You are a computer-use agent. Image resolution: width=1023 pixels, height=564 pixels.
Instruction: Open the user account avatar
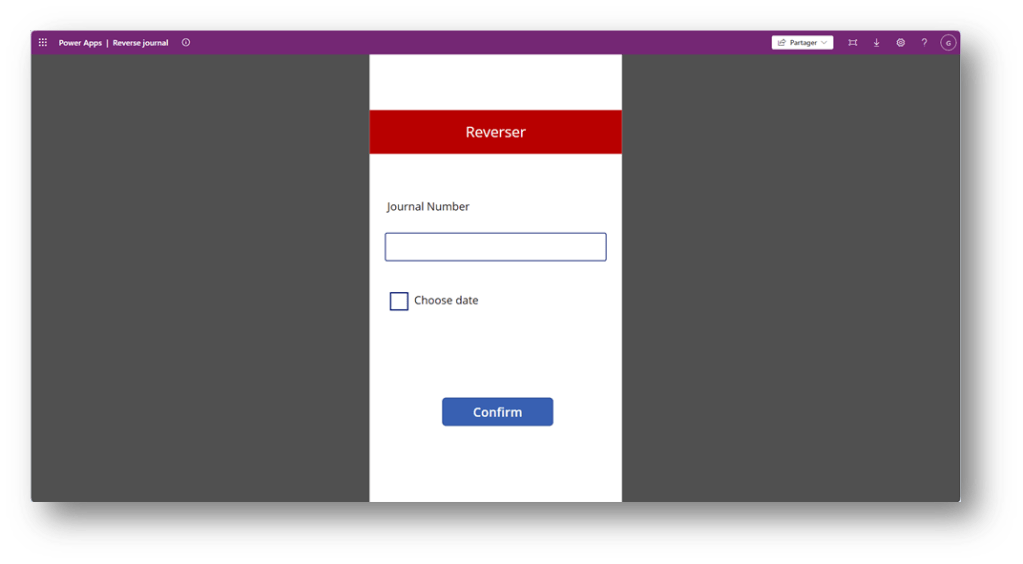click(x=948, y=43)
